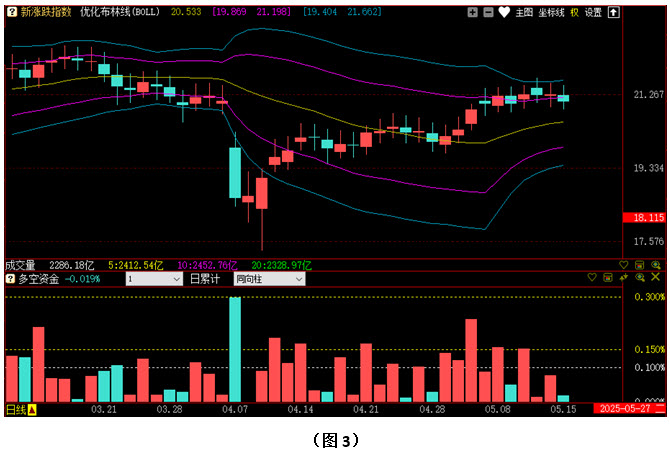Click the large cyan 04.07 candlestick
The width and height of the screenshot is (670, 461).
[235, 173]
